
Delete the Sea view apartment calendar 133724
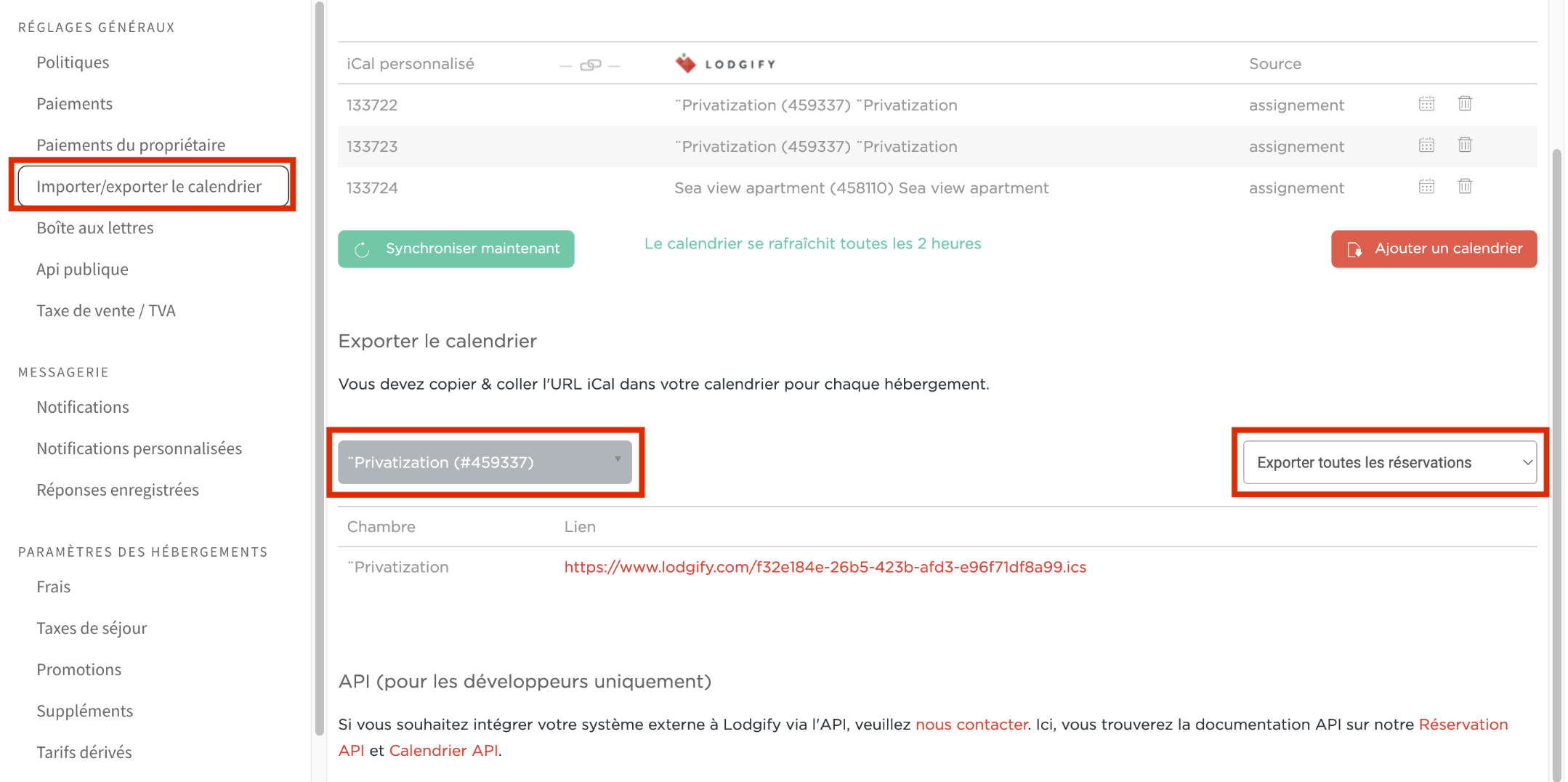(1465, 187)
